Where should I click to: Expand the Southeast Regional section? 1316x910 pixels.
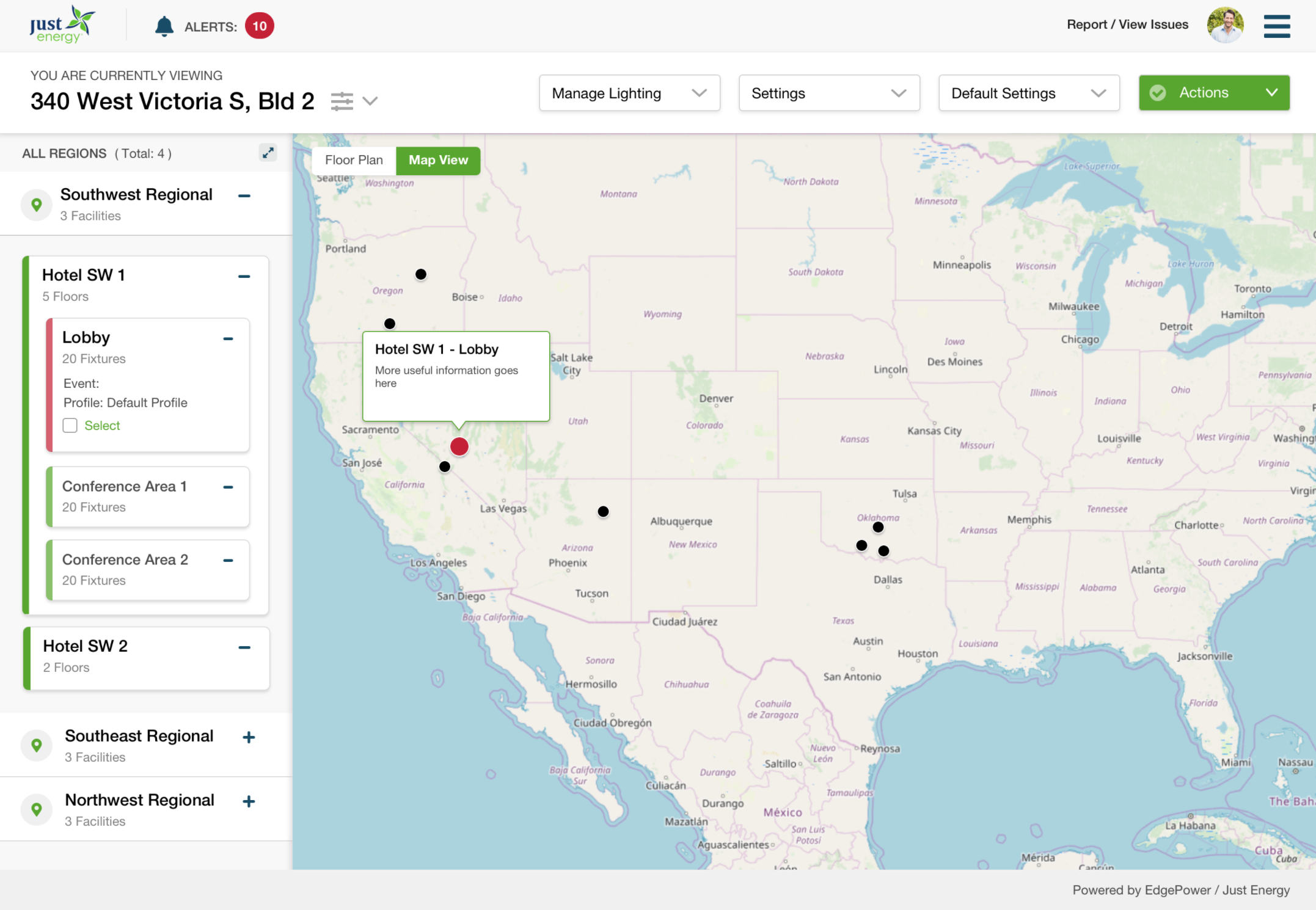(249, 737)
